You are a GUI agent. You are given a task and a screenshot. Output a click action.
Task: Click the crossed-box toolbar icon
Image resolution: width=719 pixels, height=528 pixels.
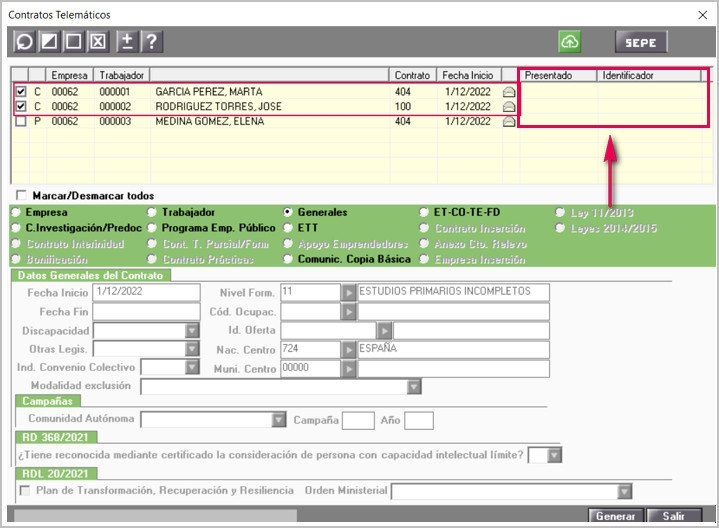[x=98, y=42]
